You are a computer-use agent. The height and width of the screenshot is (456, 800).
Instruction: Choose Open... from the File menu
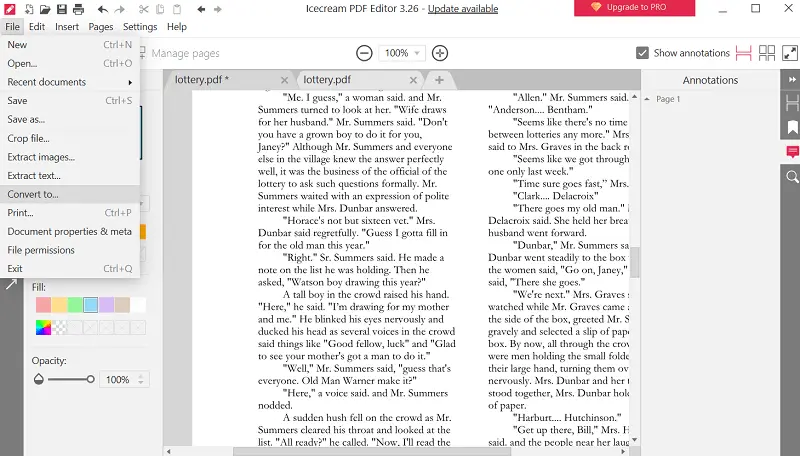[70, 63]
